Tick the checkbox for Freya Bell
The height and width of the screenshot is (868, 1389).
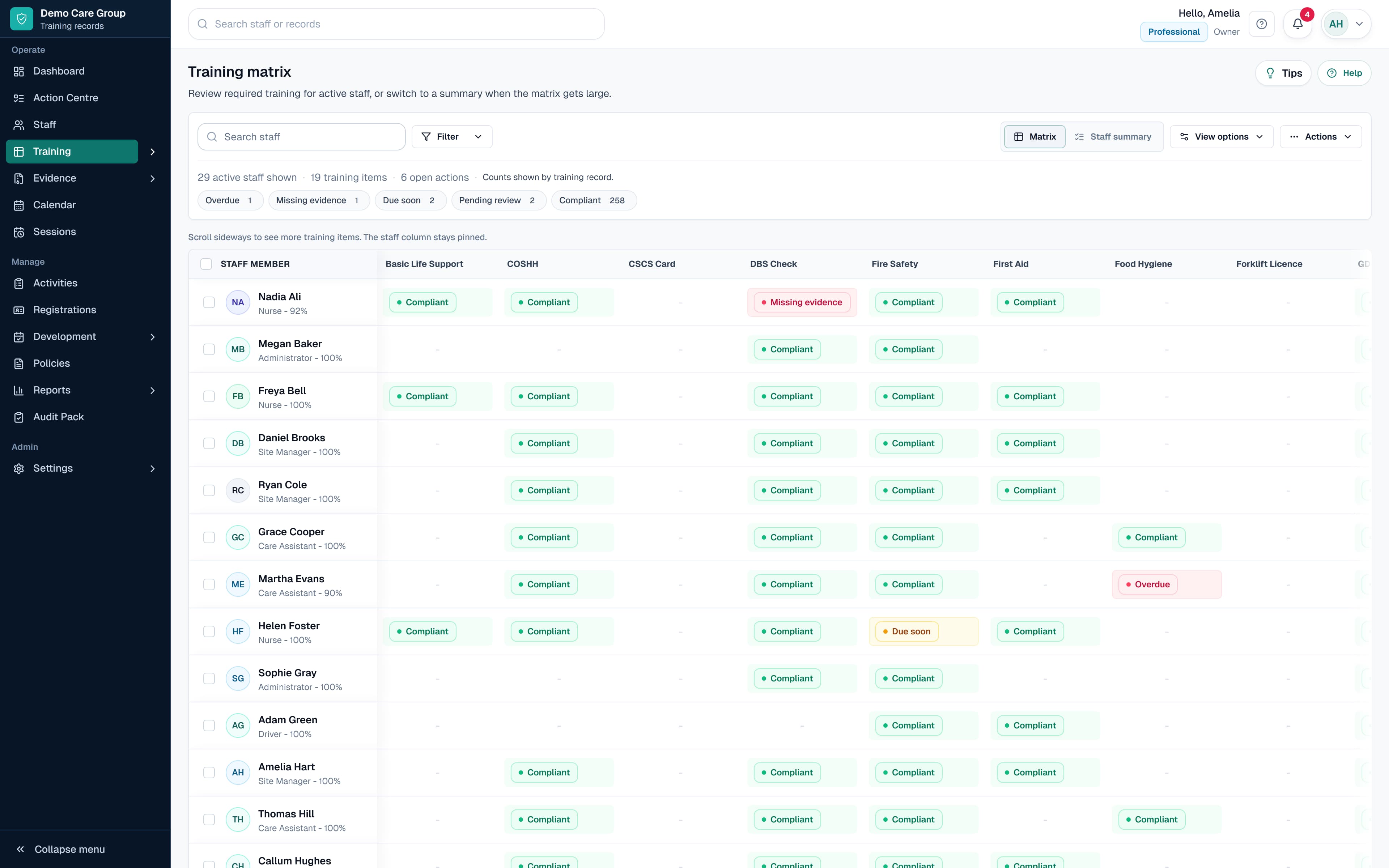[x=209, y=397]
